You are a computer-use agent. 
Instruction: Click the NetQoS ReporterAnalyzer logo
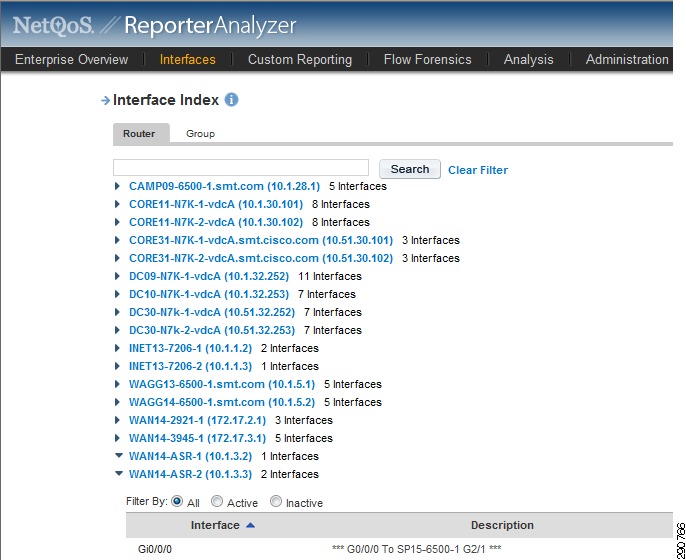tap(154, 25)
